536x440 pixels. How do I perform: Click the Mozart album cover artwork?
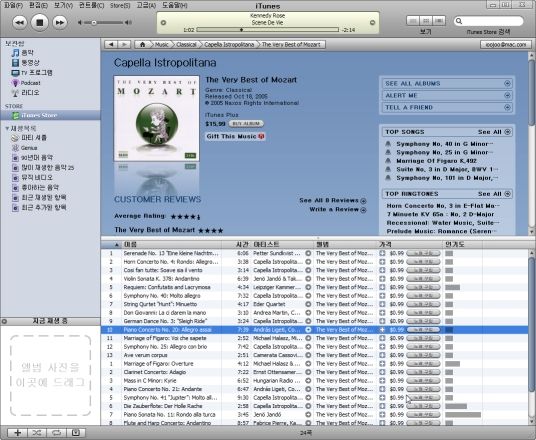pos(157,118)
